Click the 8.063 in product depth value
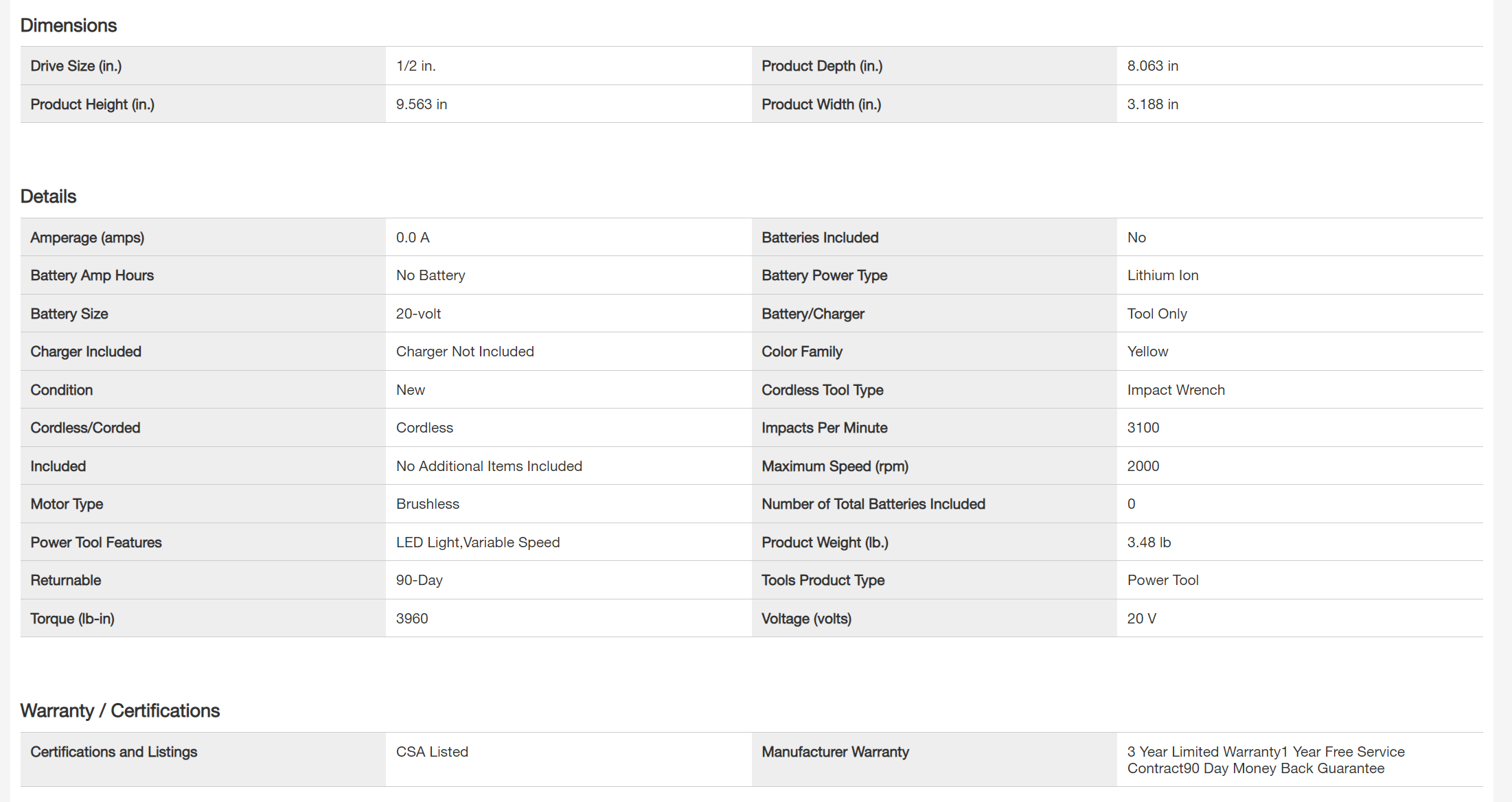The width and height of the screenshot is (1512, 802). click(x=1152, y=66)
